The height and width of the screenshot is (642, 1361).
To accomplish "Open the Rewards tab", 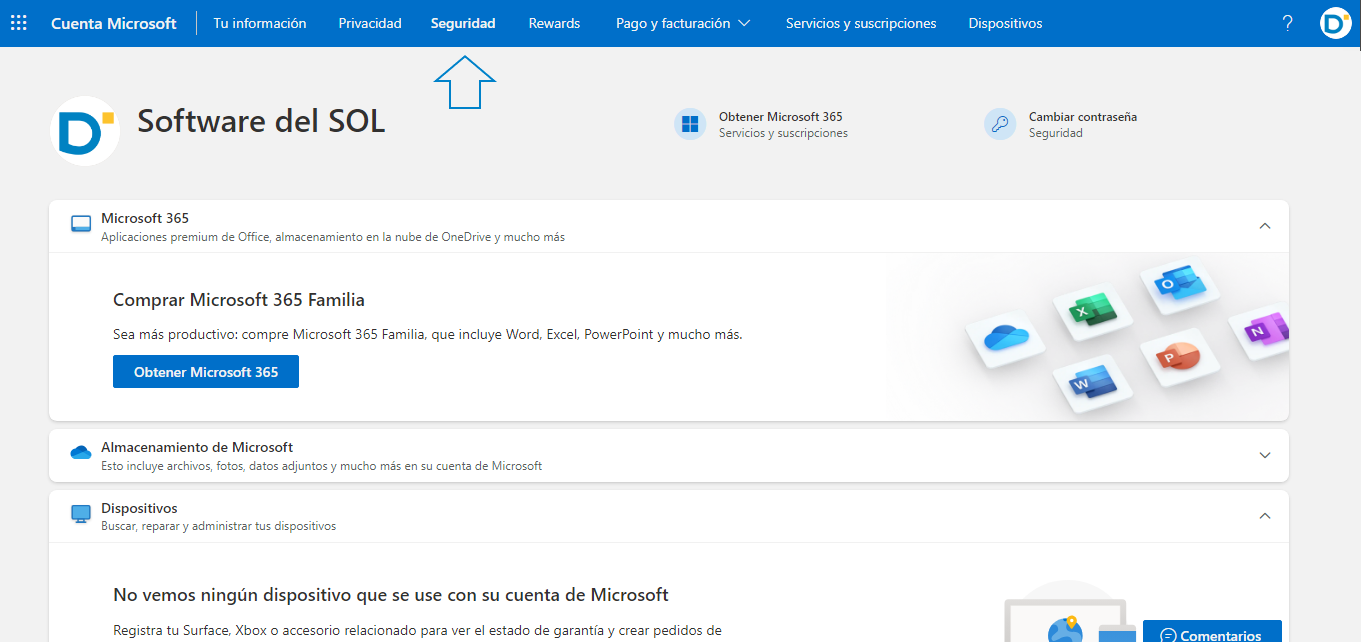I will click(554, 23).
